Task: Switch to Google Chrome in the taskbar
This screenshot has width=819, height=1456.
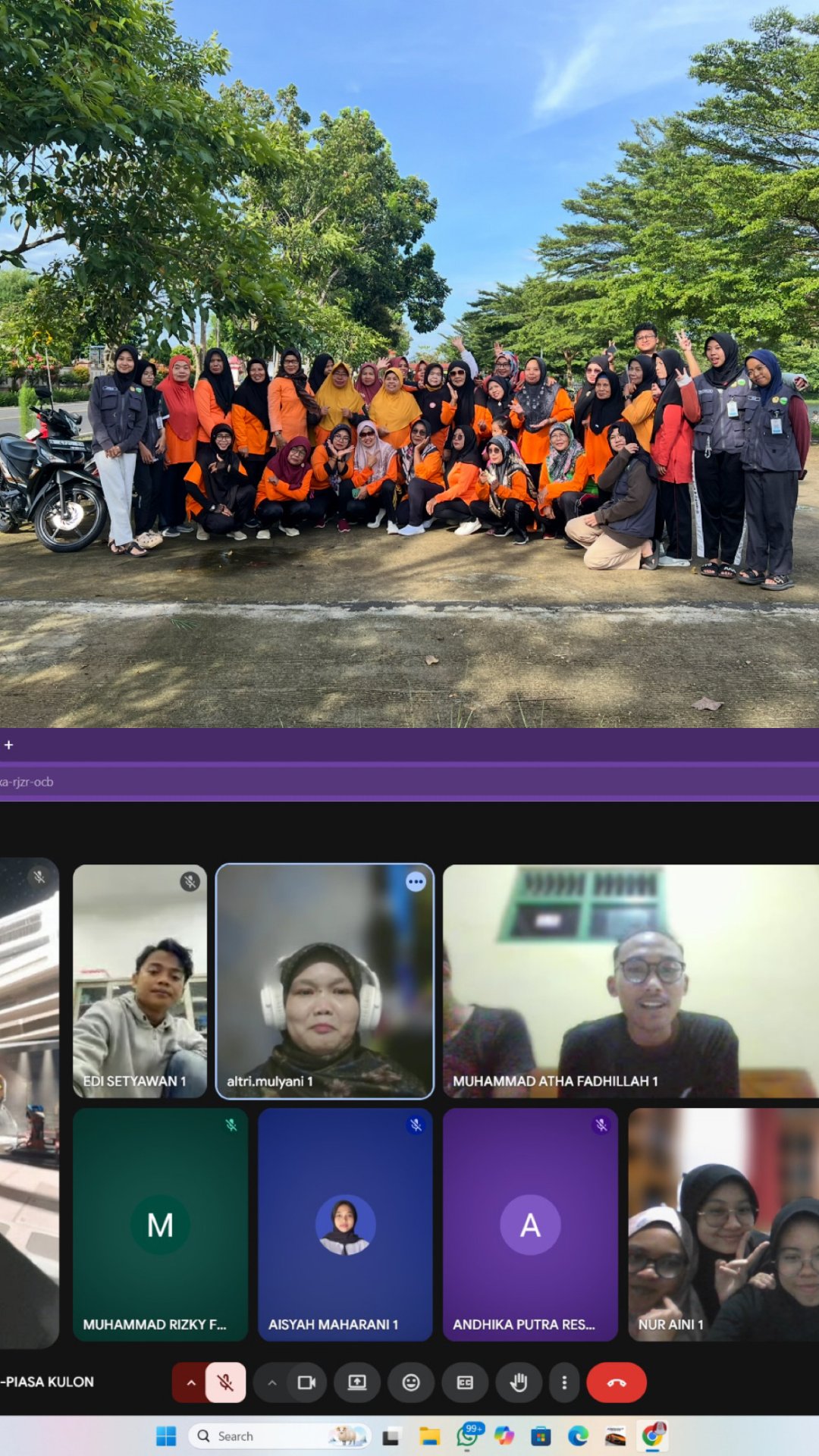Action: pyautogui.click(x=653, y=1436)
